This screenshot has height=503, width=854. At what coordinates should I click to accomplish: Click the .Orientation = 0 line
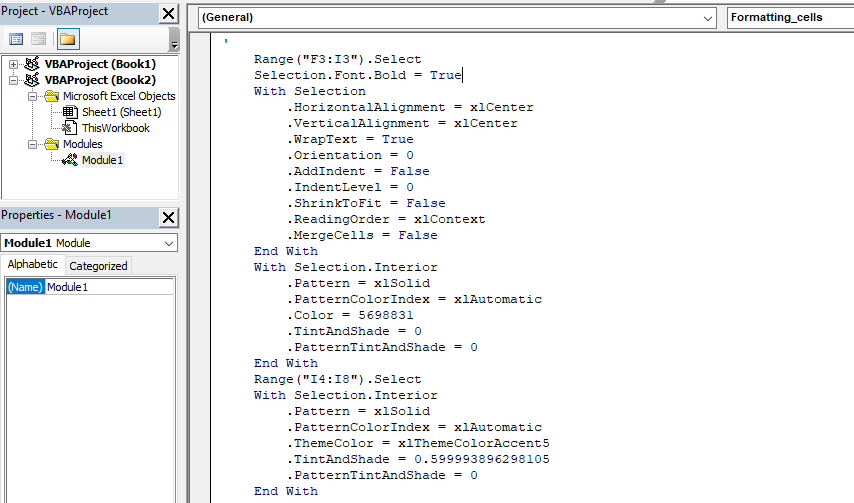(350, 155)
